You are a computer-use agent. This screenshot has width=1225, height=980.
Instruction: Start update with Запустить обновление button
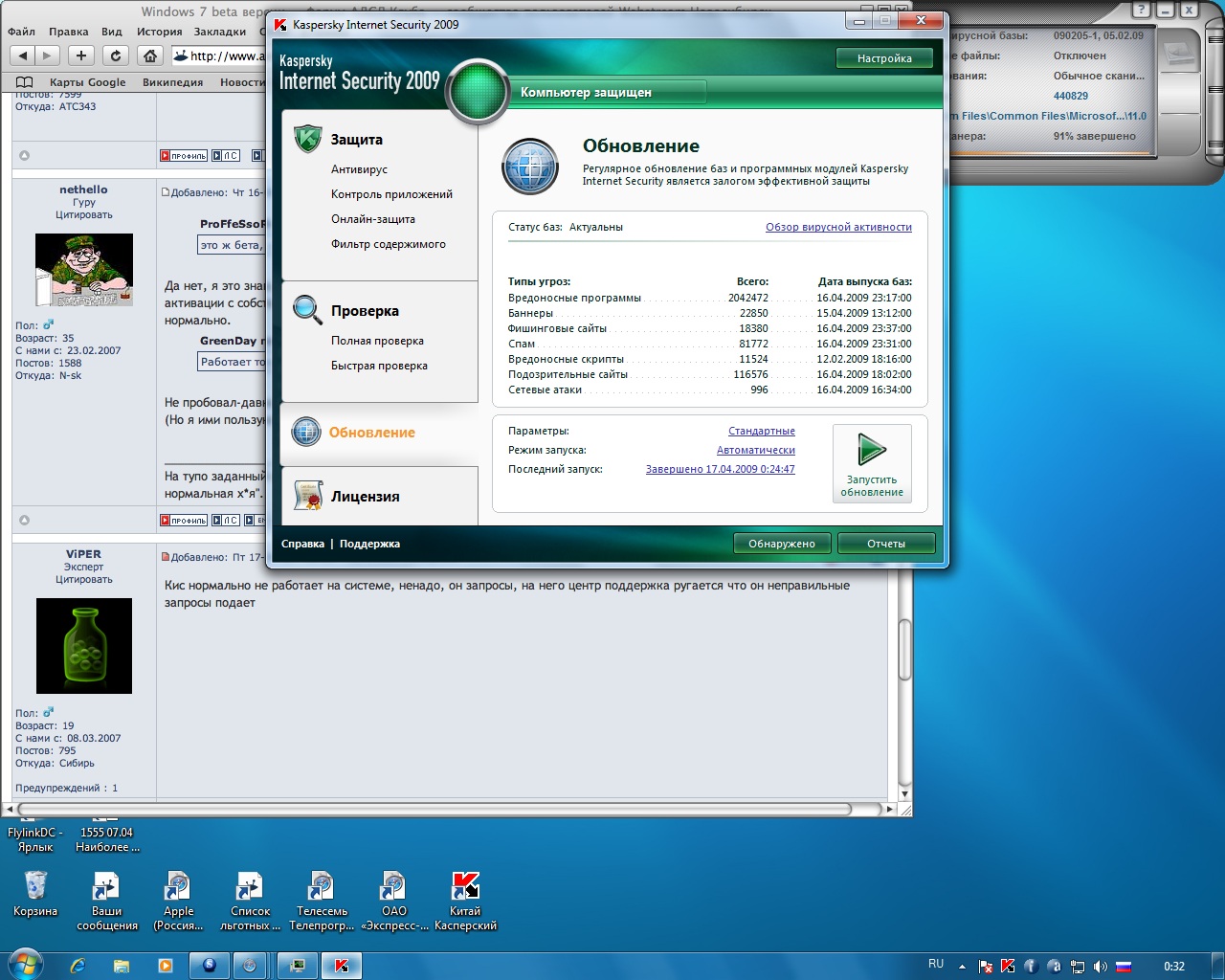872,463
